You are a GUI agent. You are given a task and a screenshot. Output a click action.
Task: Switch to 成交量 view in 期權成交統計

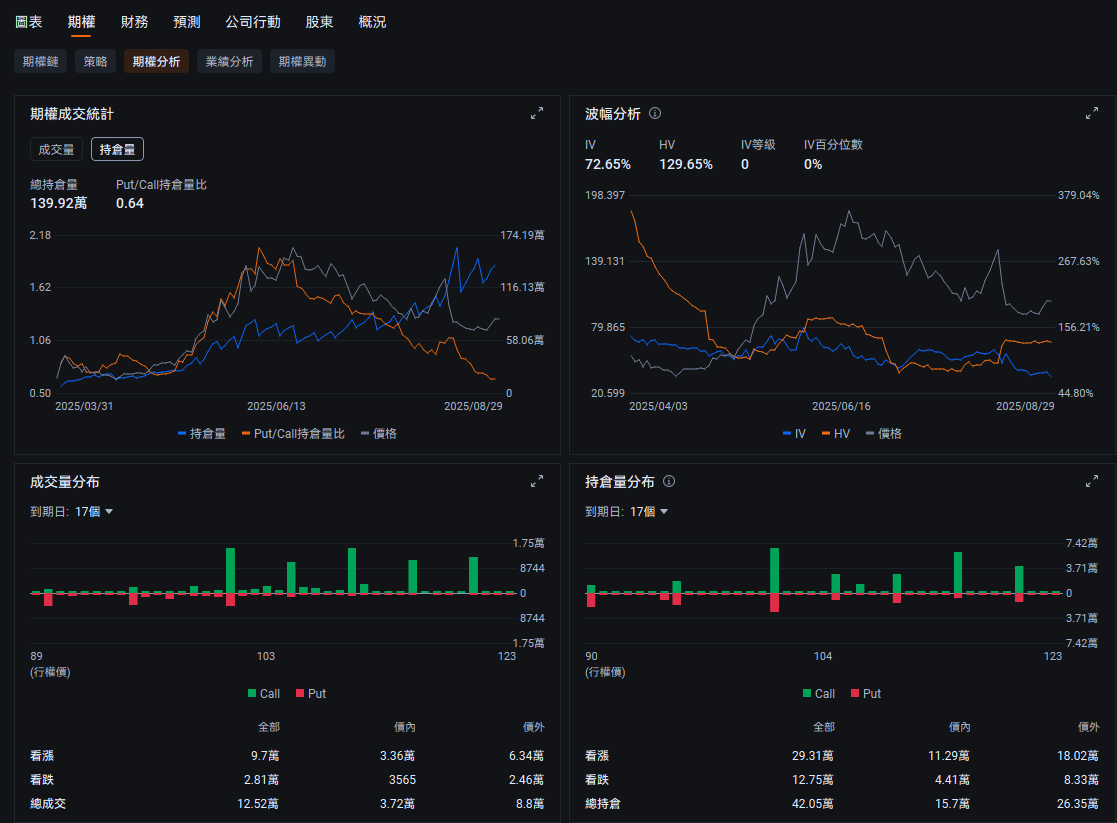[x=56, y=149]
